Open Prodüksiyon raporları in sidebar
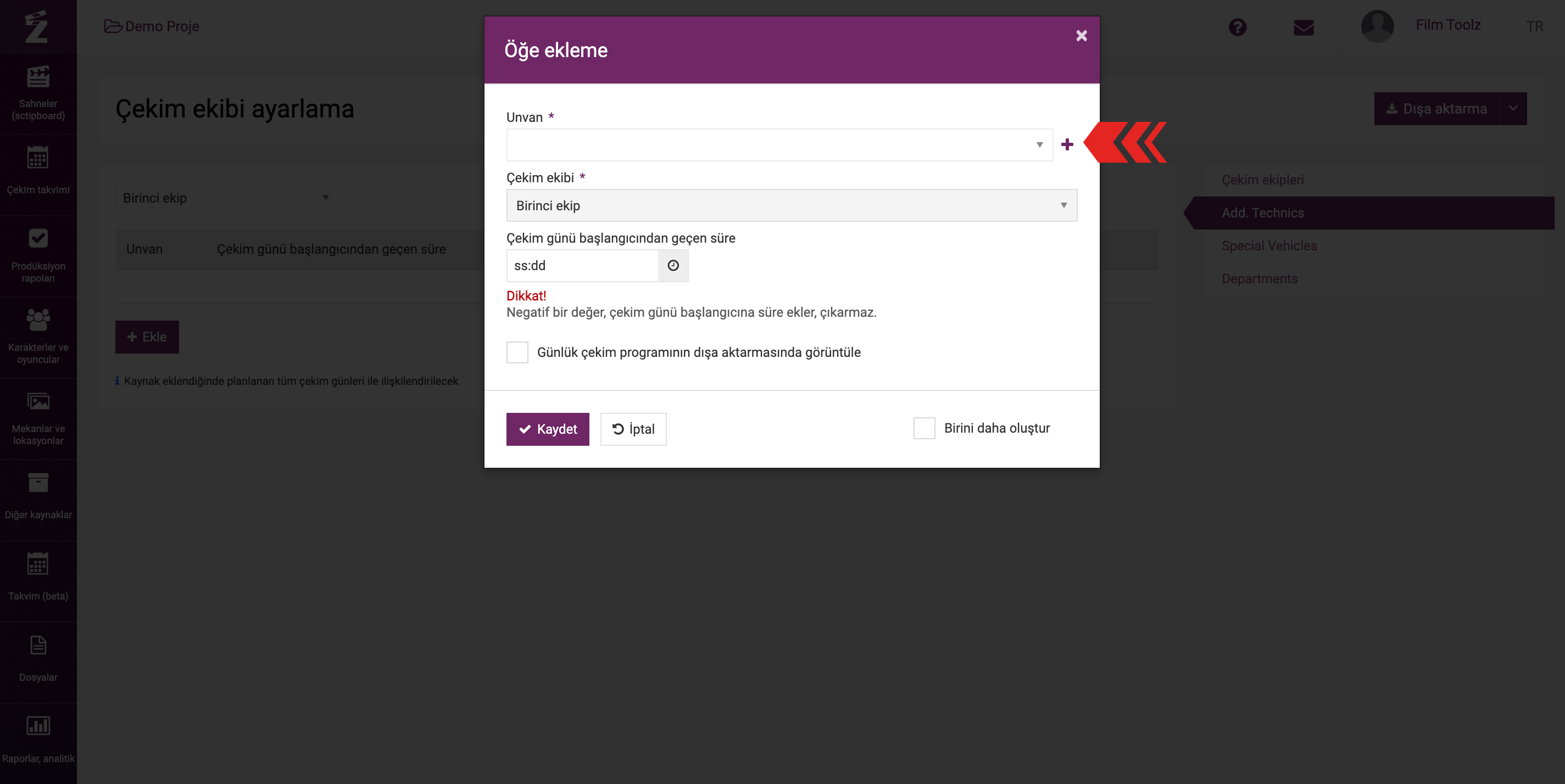Screen dimensions: 1565x784 click(38, 256)
